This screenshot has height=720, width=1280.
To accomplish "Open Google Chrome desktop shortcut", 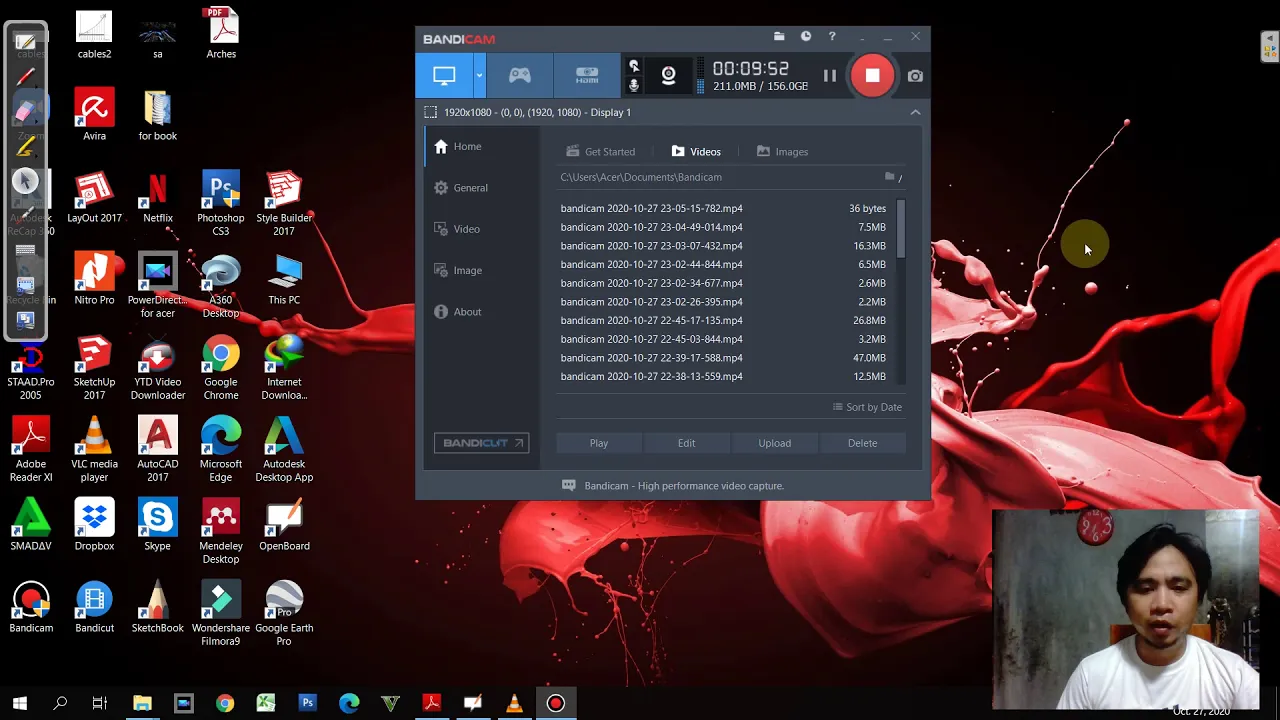I will (x=220, y=368).
